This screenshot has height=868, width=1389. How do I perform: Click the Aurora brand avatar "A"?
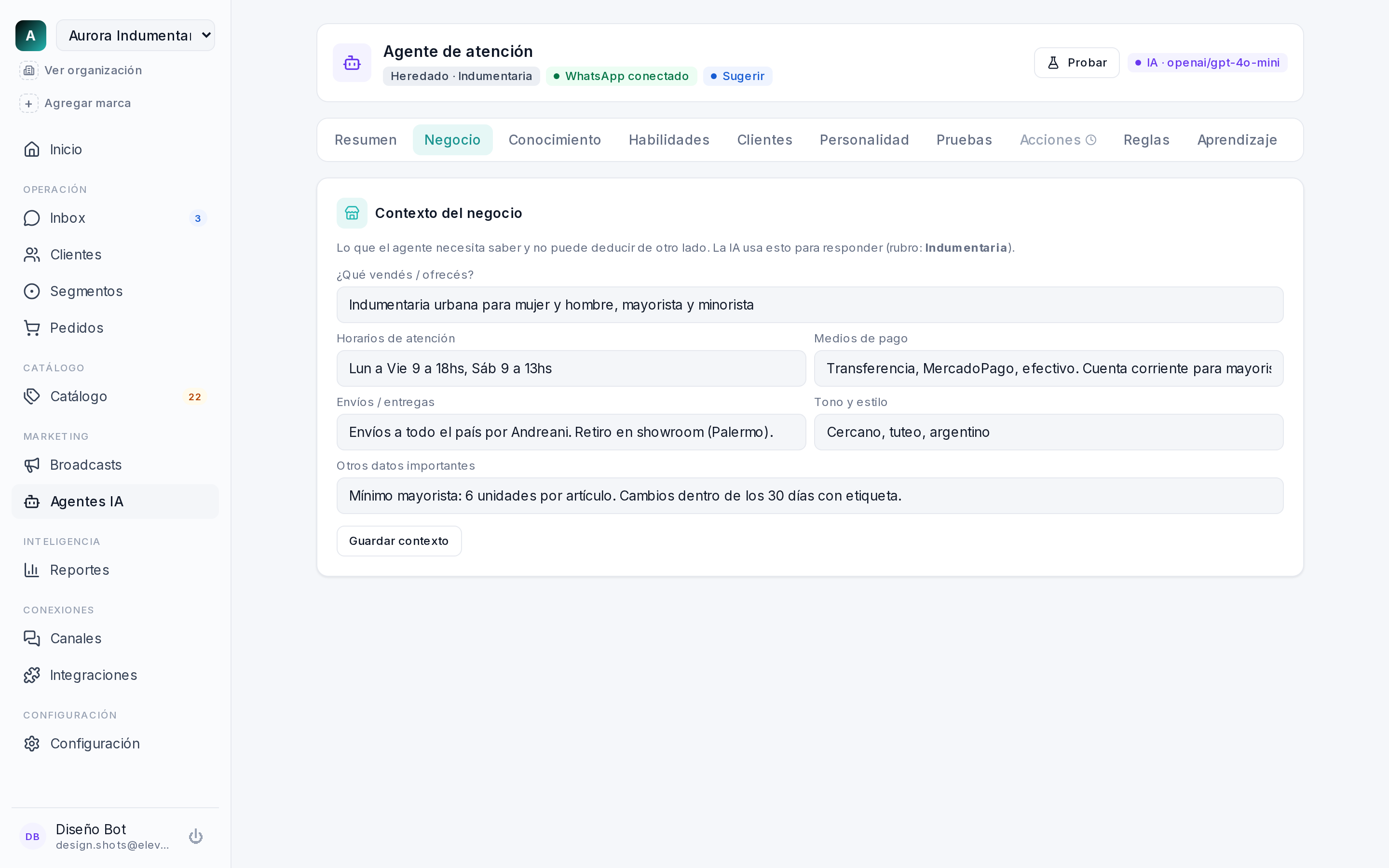pyautogui.click(x=30, y=36)
